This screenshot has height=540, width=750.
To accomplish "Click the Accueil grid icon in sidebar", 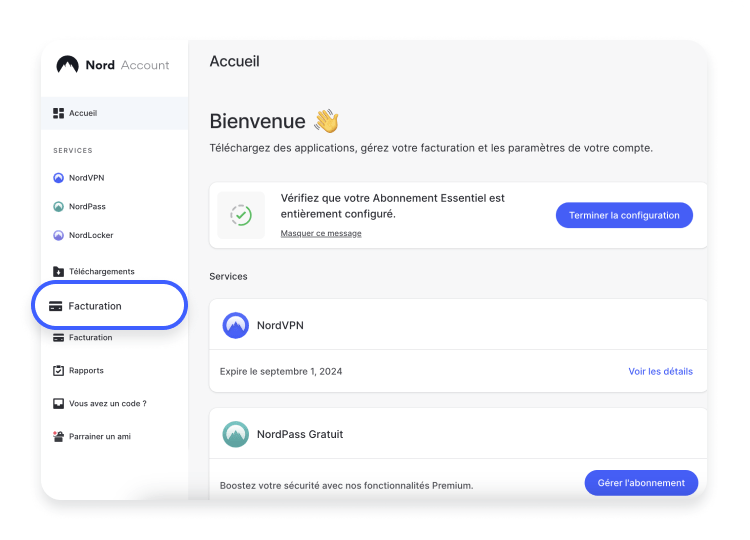I will [x=58, y=113].
